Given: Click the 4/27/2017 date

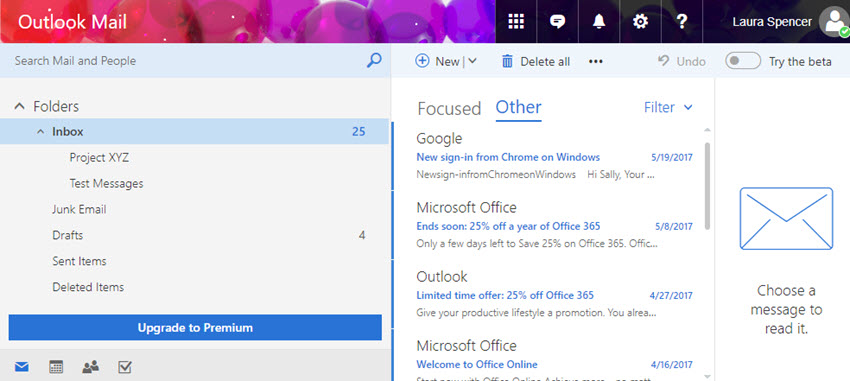Looking at the screenshot, I should [x=671, y=296].
